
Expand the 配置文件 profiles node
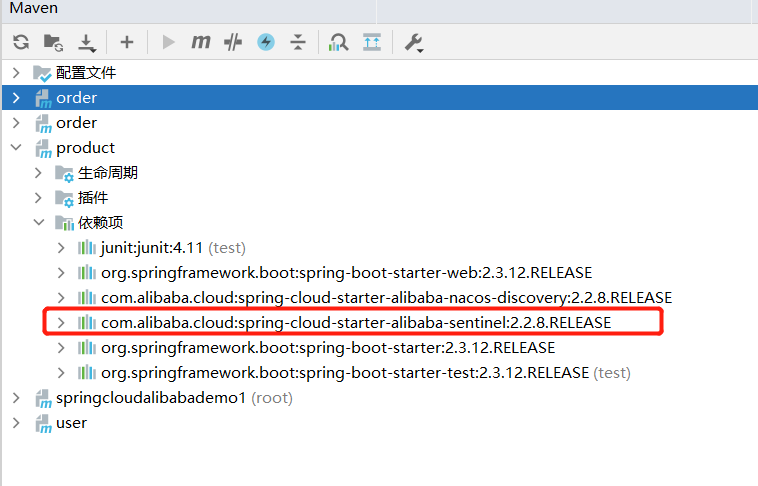coord(16,73)
